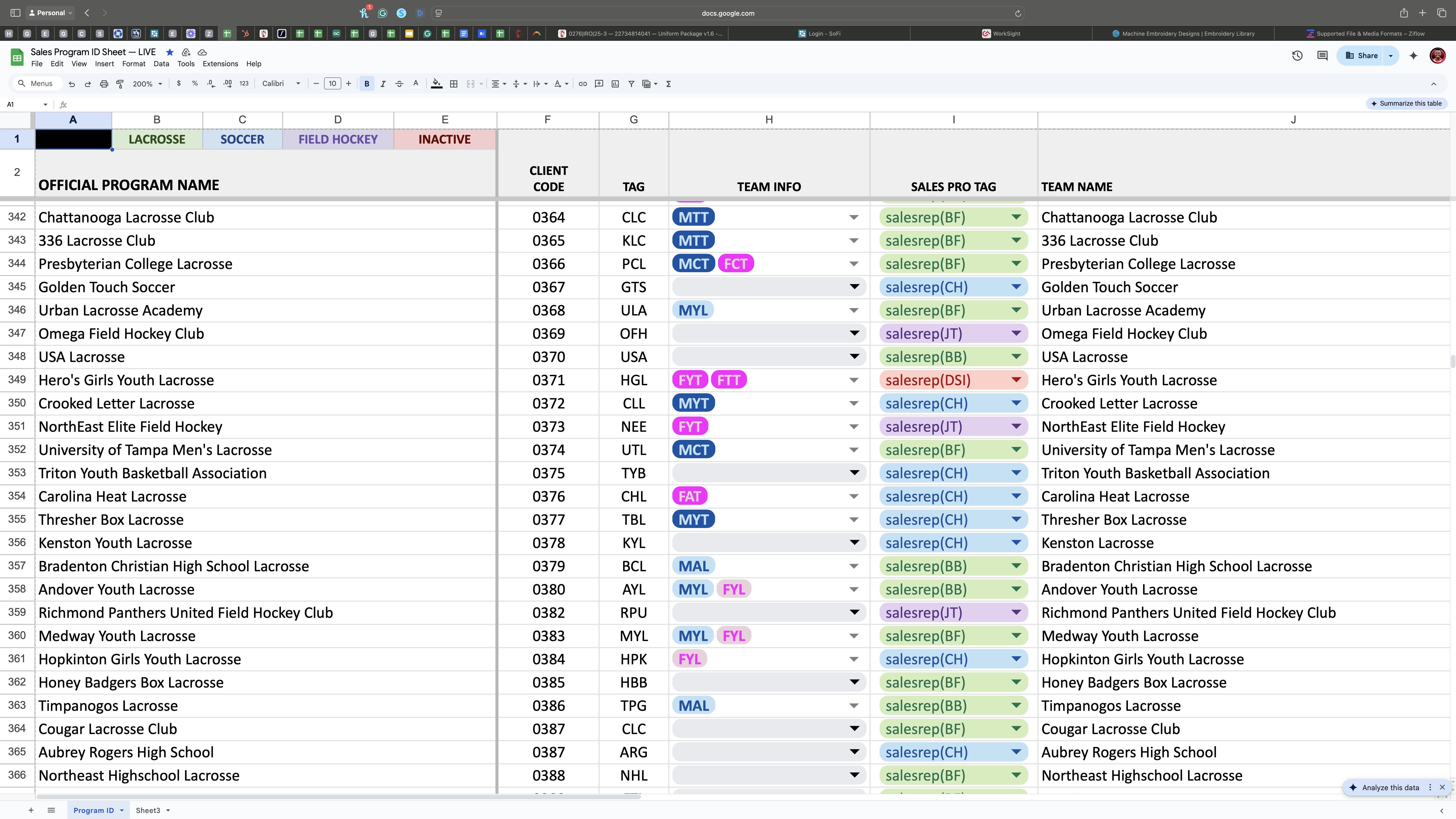Open the Calibri font dropdown
Screen dimensions: 1456x819
pyautogui.click(x=281, y=84)
